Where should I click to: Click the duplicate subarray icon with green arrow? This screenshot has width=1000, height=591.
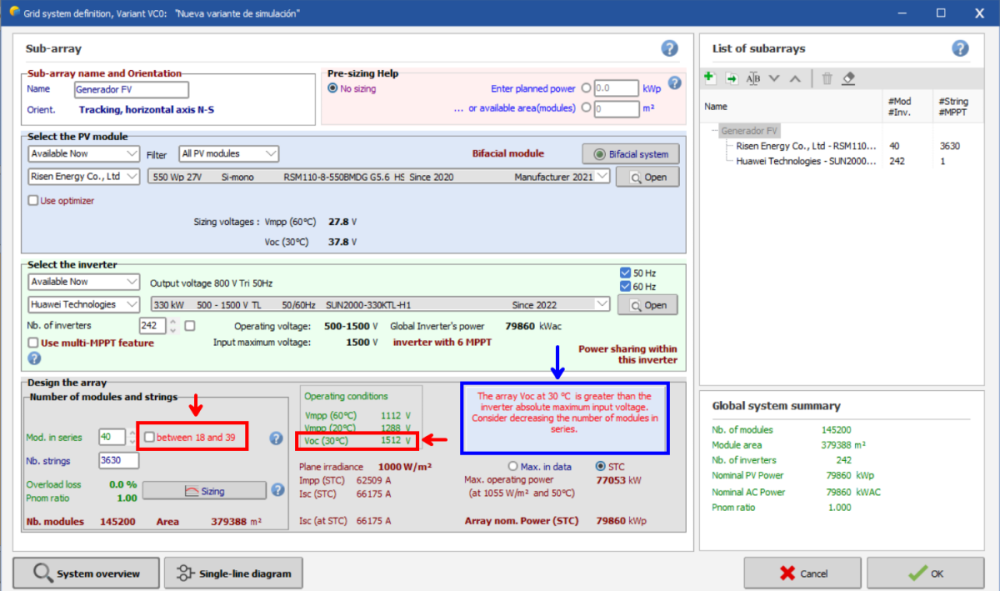731,78
